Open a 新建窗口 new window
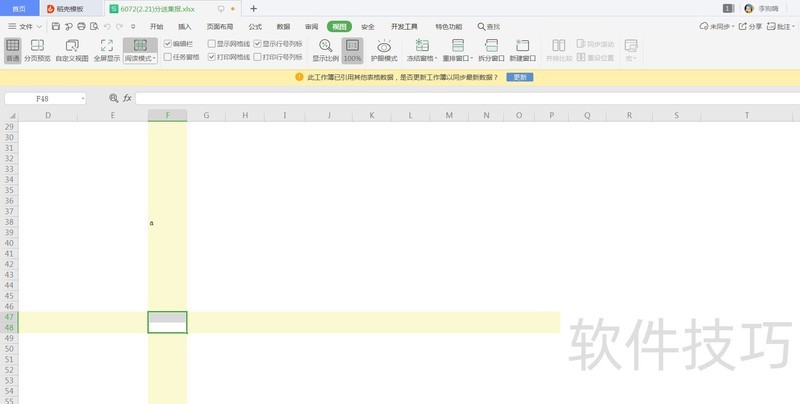Screen dimensions: 800x404 tap(524, 50)
